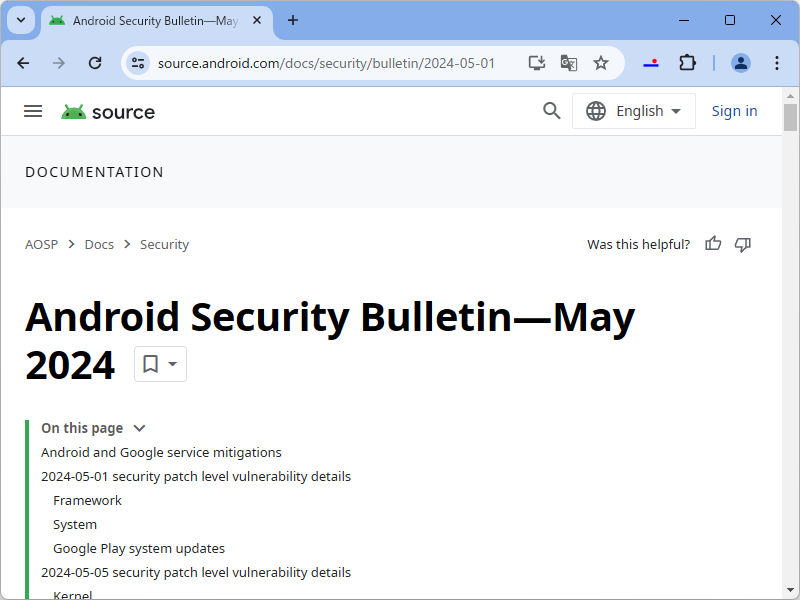This screenshot has width=800, height=600.
Task: Open the Chrome three-dot menu
Action: tap(777, 62)
